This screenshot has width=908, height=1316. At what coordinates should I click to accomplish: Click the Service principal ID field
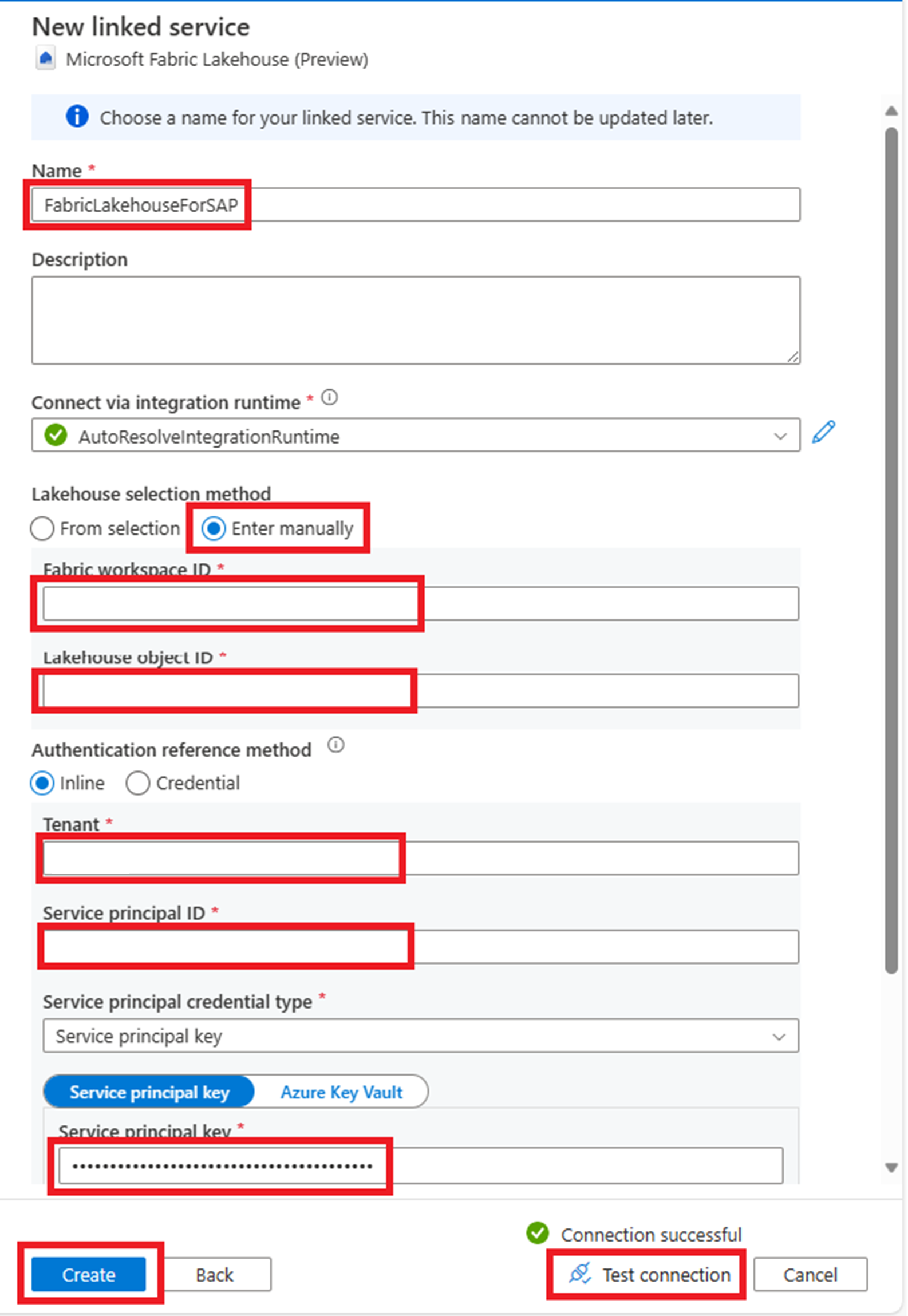(421, 947)
